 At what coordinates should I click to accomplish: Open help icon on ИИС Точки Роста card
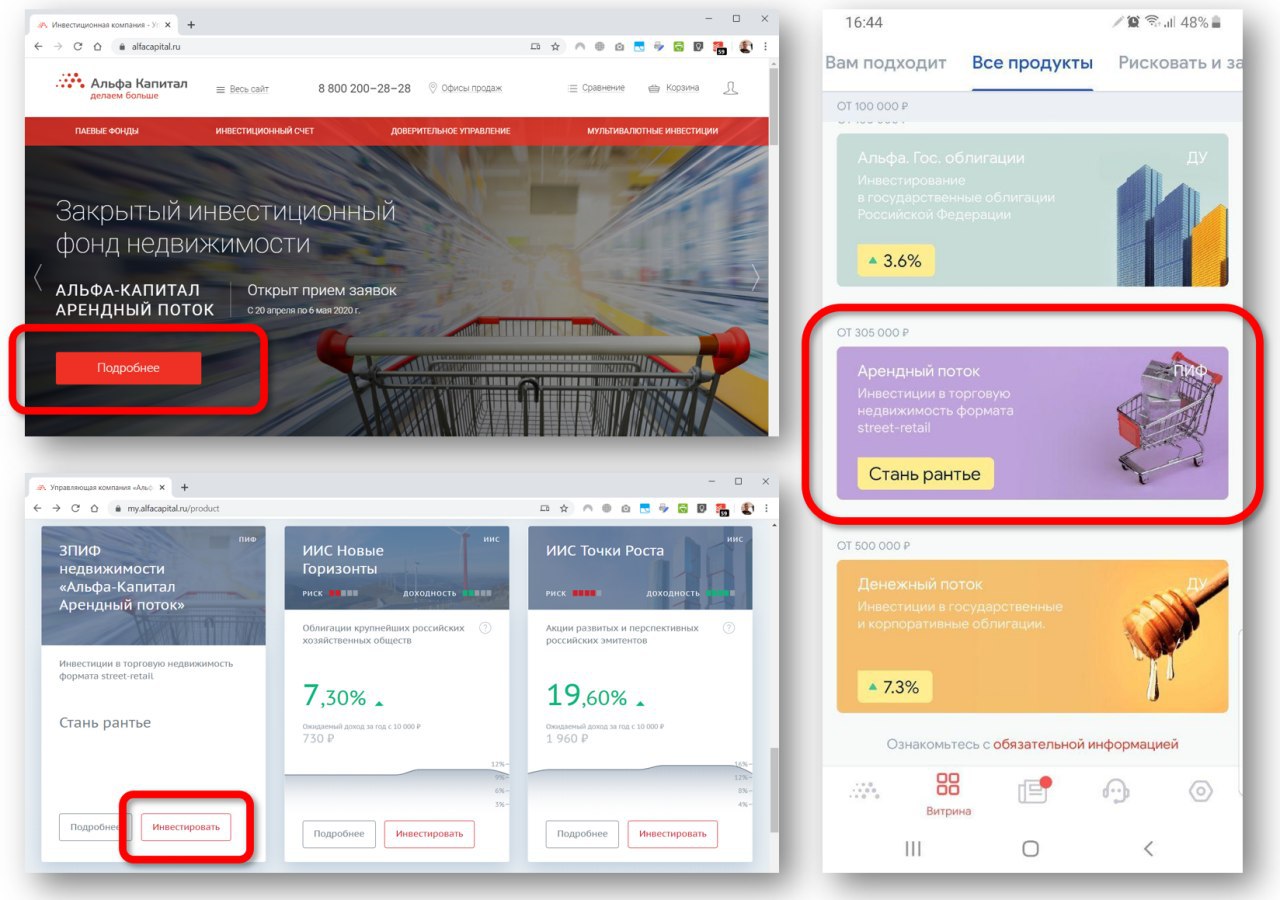(728, 628)
